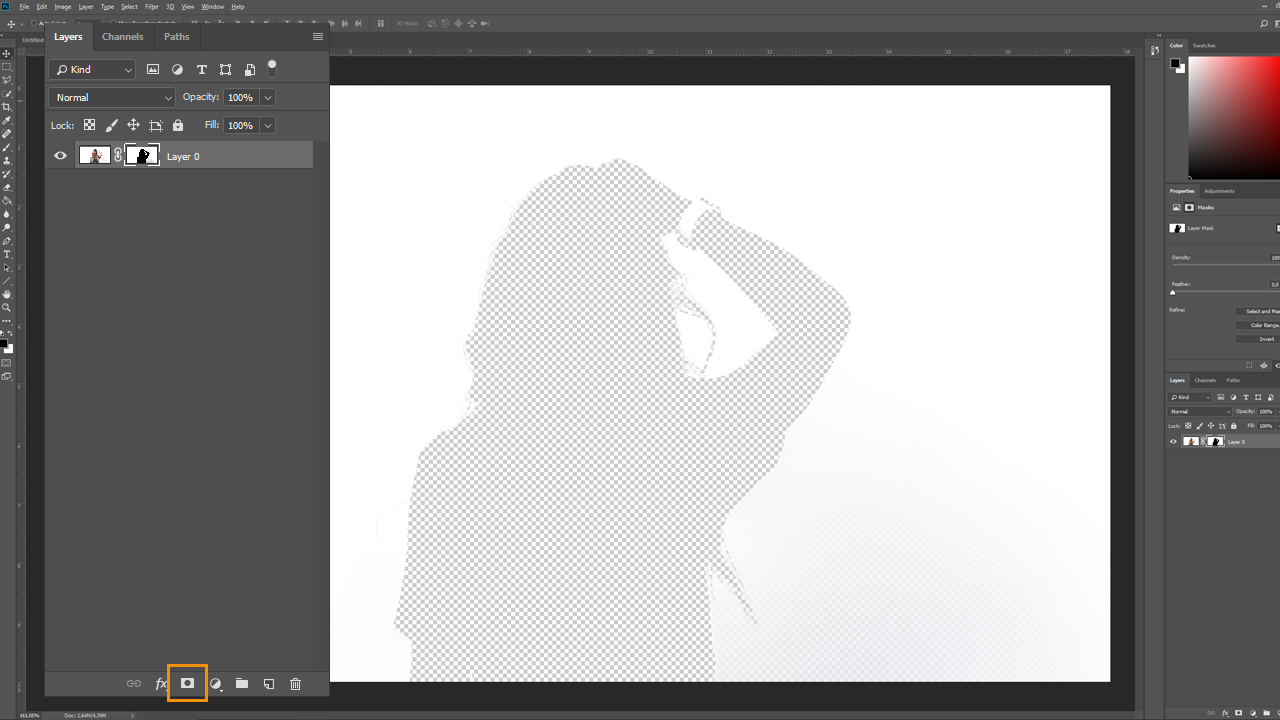Open the layer style fx menu
The image size is (1280, 720).
click(x=161, y=684)
